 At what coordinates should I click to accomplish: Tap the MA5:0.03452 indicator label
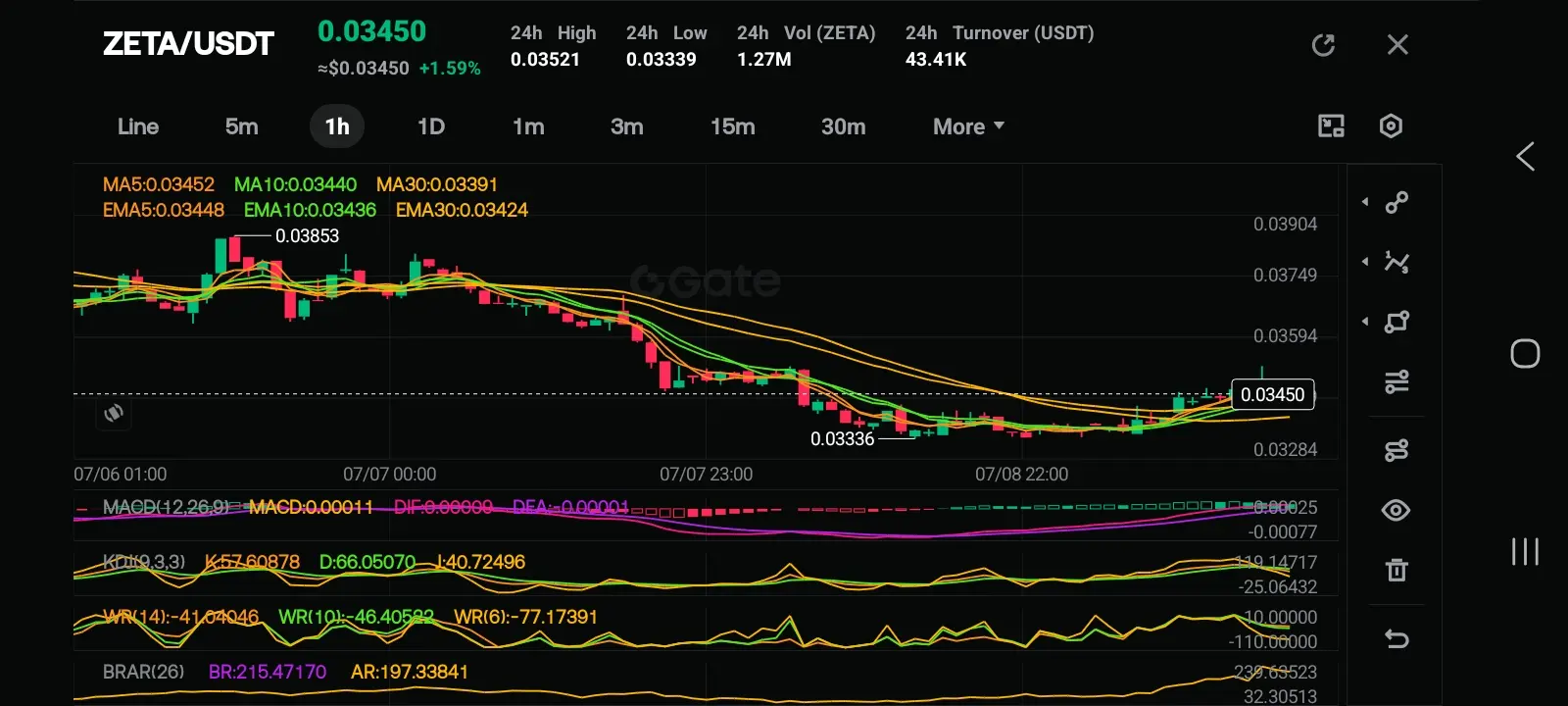[x=158, y=184]
